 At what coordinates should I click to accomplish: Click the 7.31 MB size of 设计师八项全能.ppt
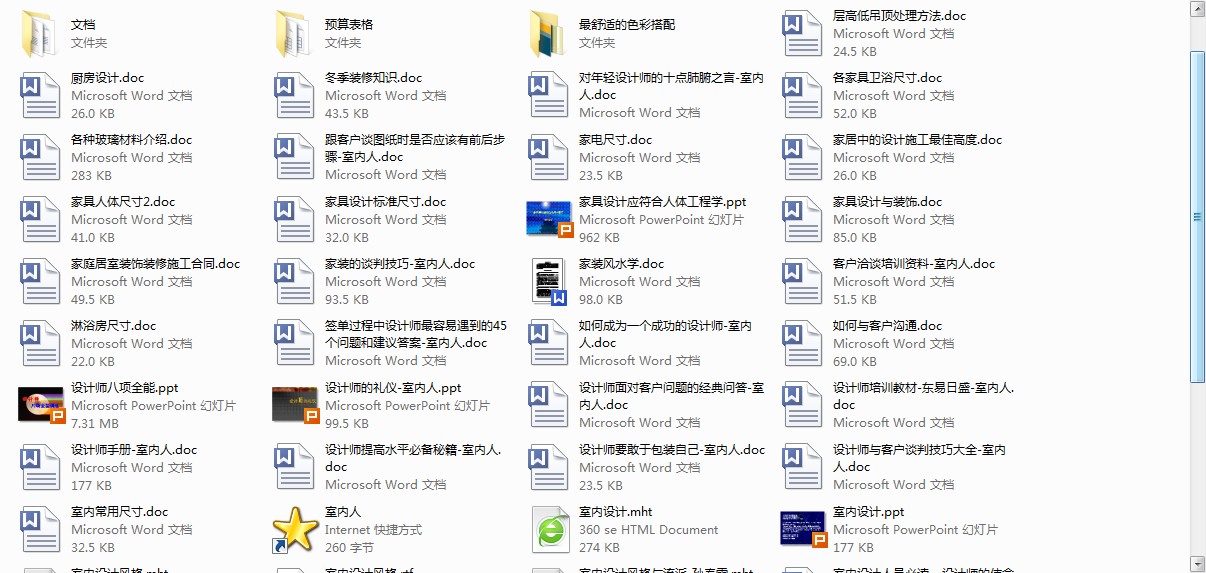pyautogui.click(x=95, y=424)
